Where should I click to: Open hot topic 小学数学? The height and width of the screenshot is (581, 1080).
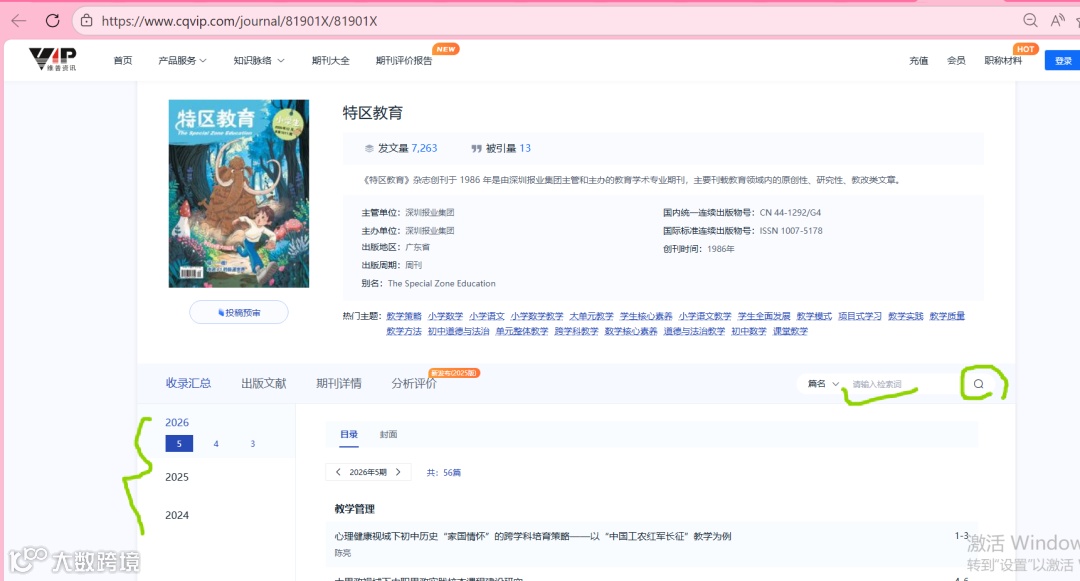tap(445, 316)
